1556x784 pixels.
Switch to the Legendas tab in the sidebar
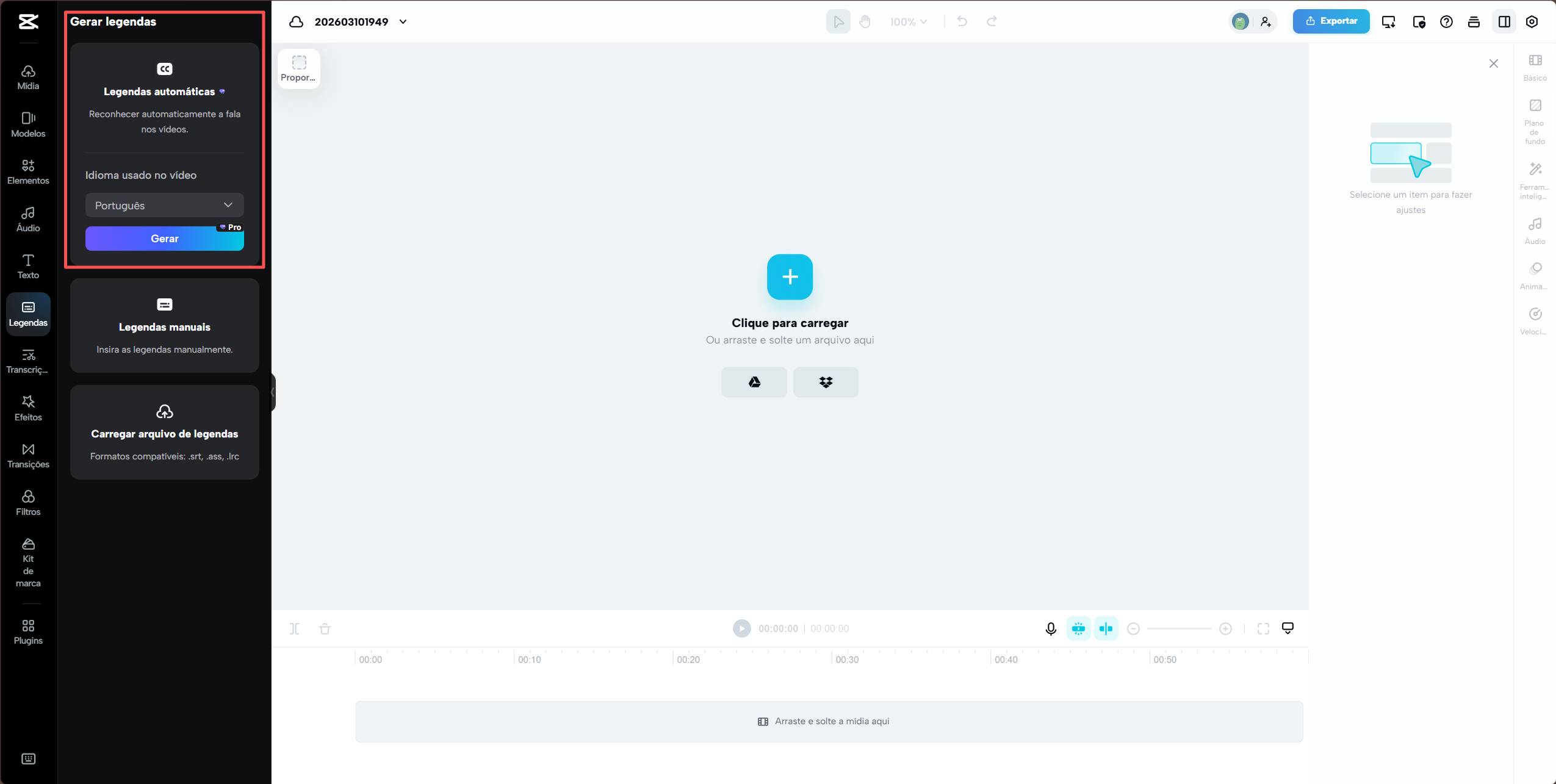click(28, 314)
